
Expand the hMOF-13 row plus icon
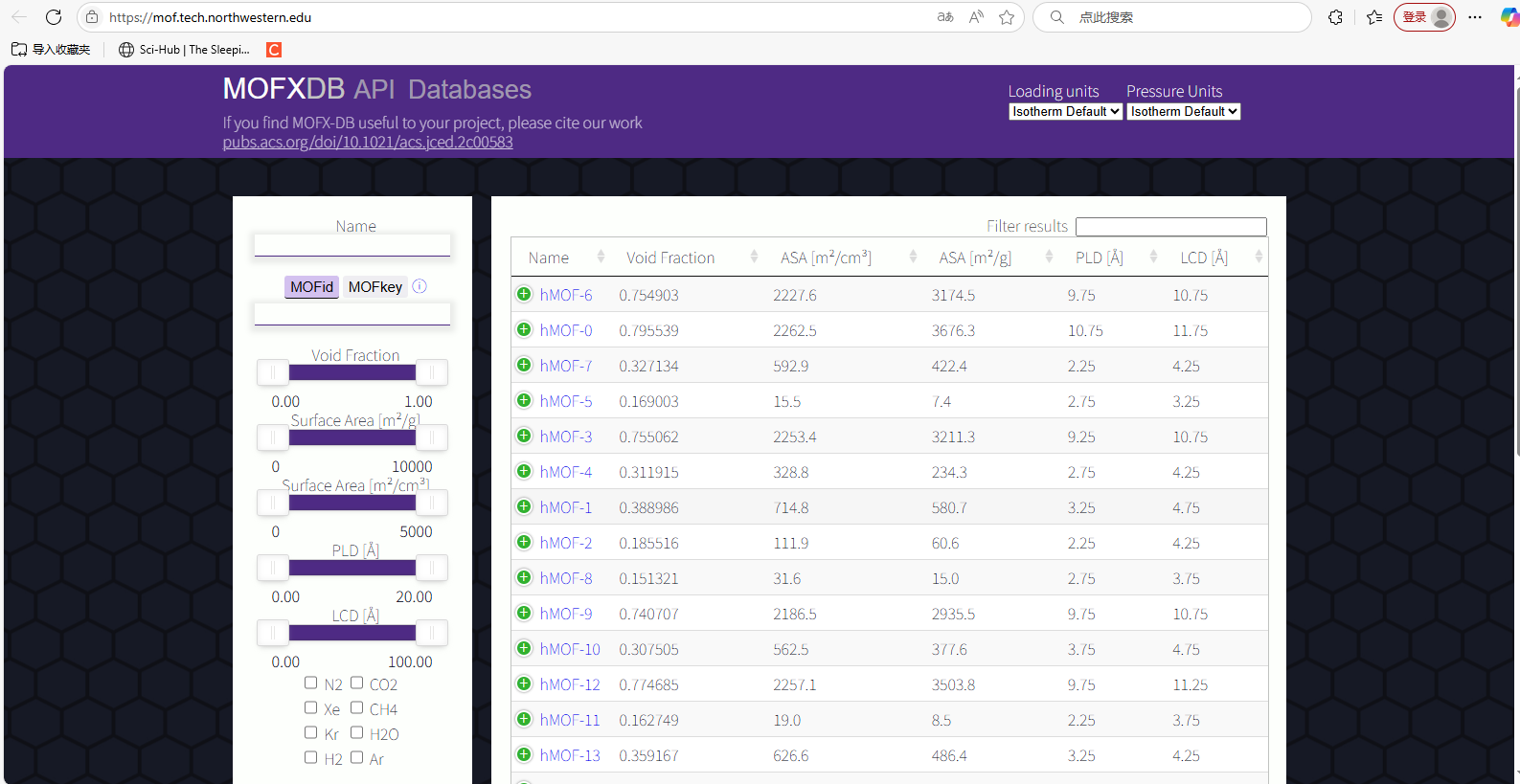(524, 754)
